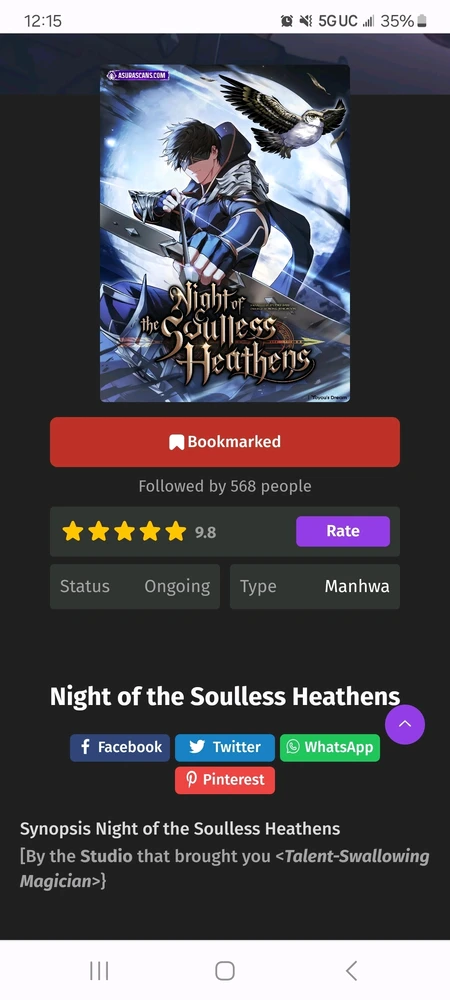Tap the Android back navigation icon
Viewport: 450px width, 1000px height.
[x=351, y=971]
